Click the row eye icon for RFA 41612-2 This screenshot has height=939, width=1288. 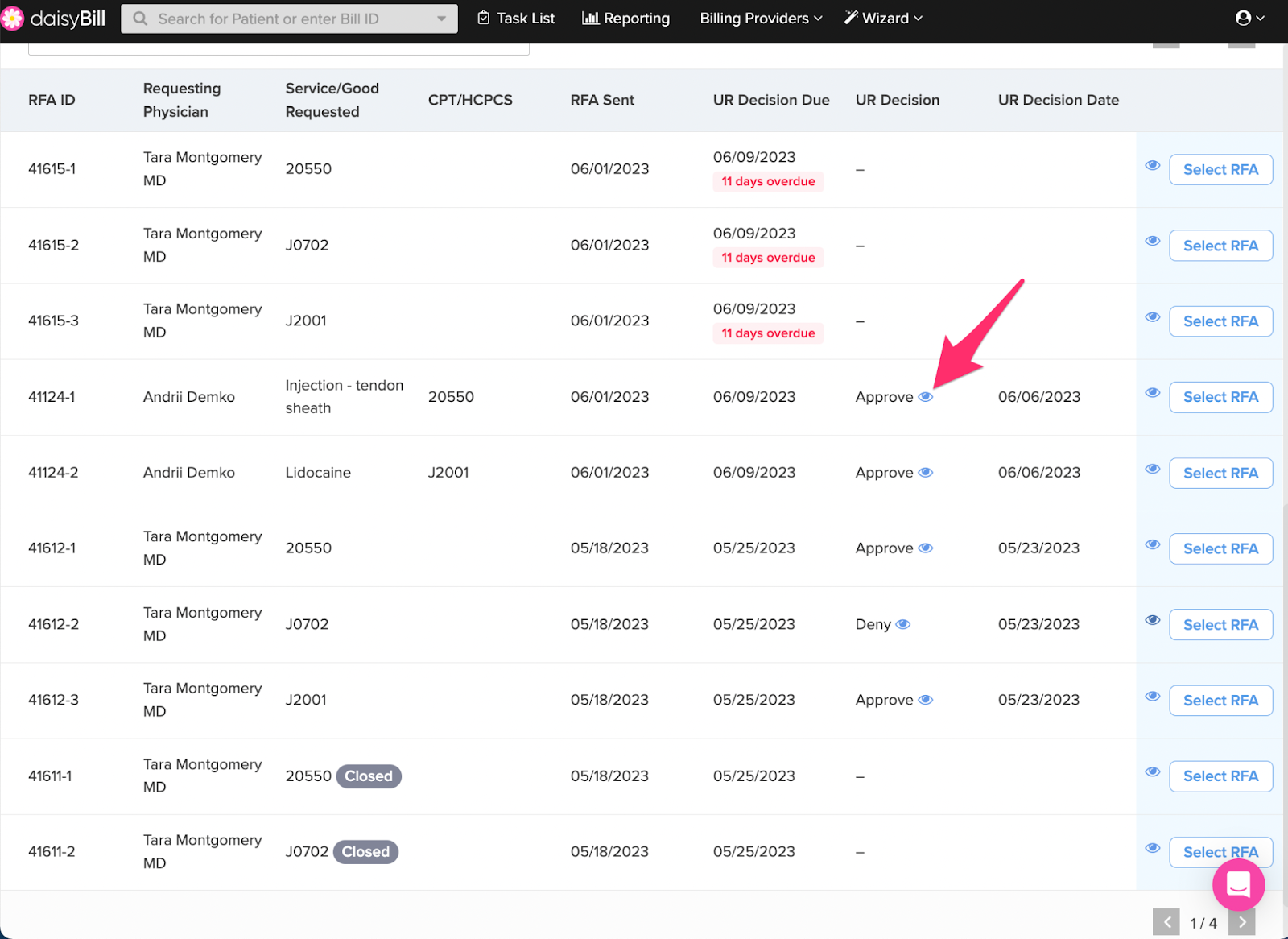[1153, 620]
